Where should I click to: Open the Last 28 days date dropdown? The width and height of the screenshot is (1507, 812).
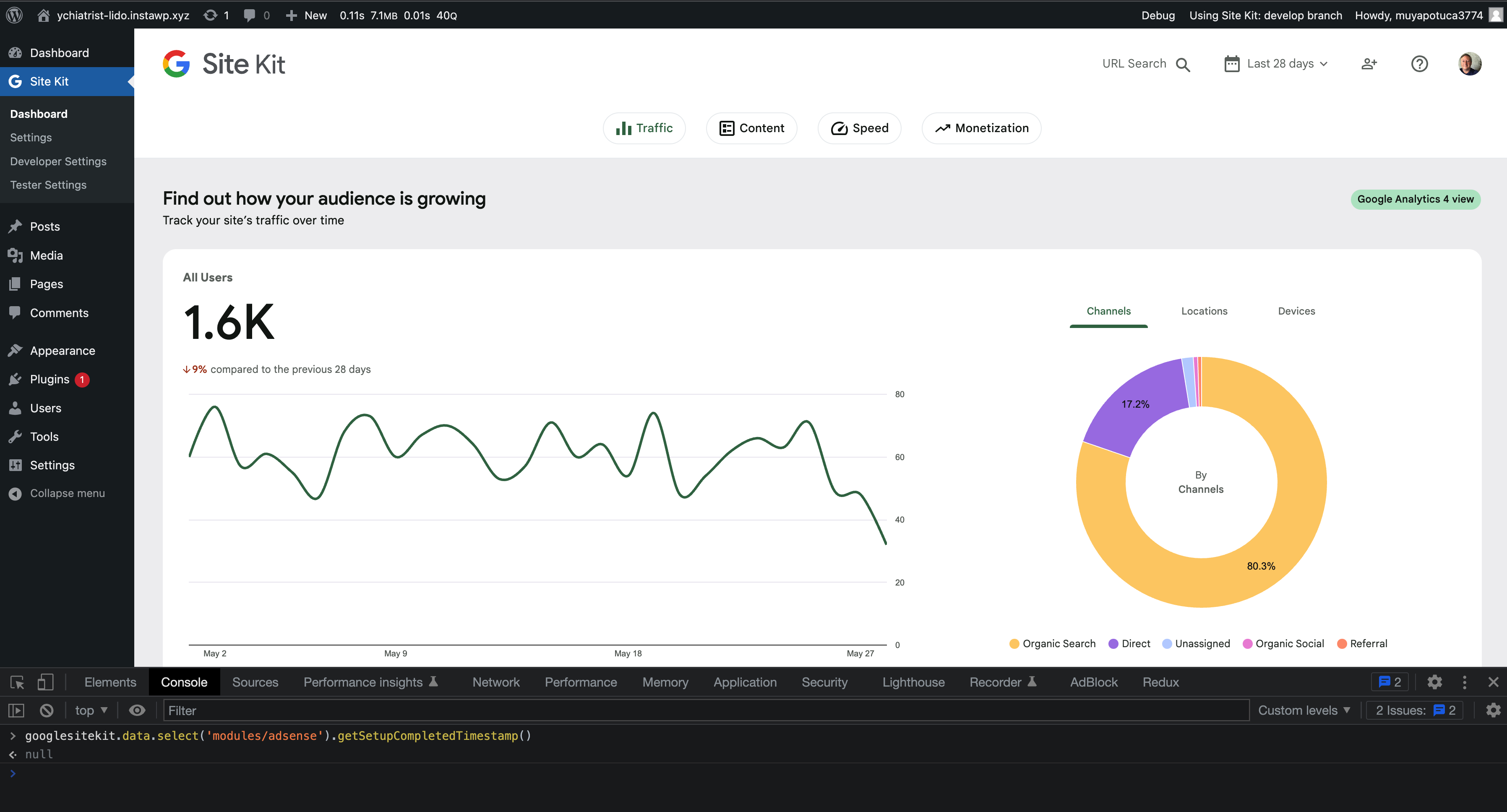point(1275,63)
